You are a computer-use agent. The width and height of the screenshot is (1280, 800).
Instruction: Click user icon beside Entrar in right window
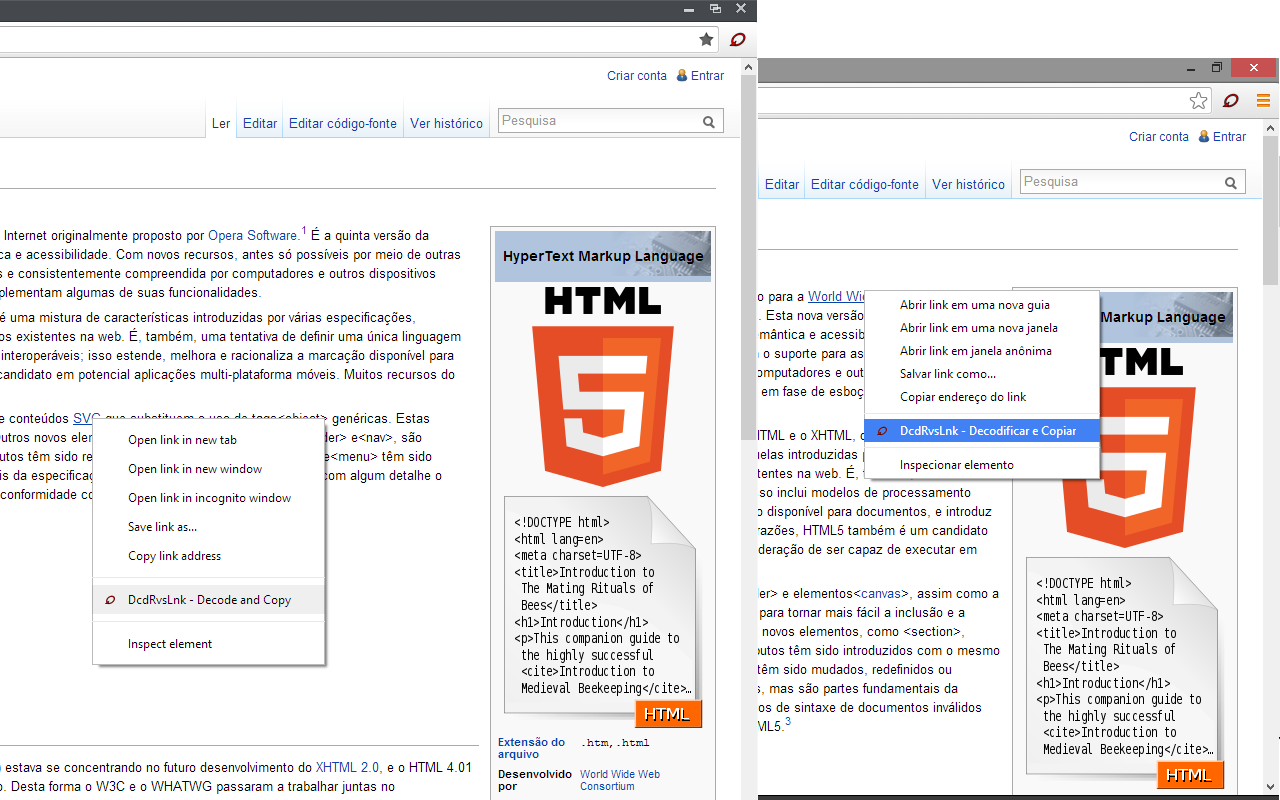1204,136
